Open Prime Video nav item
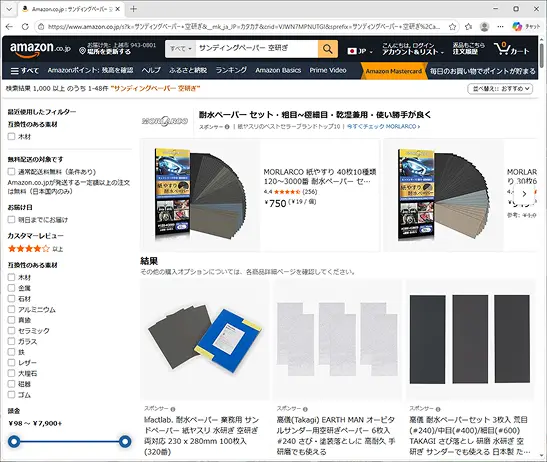 click(328, 70)
